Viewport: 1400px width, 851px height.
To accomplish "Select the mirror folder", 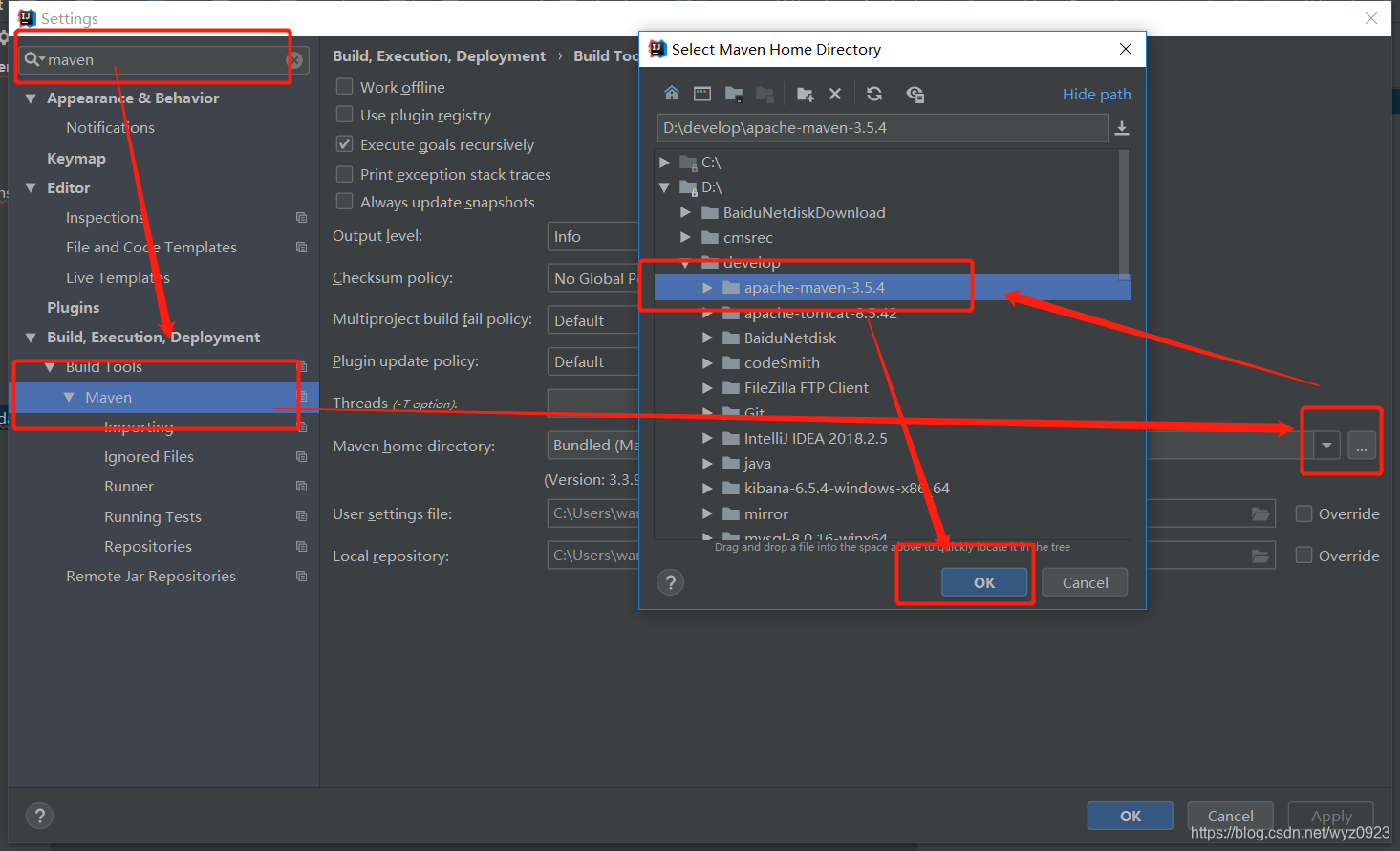I will 766,514.
